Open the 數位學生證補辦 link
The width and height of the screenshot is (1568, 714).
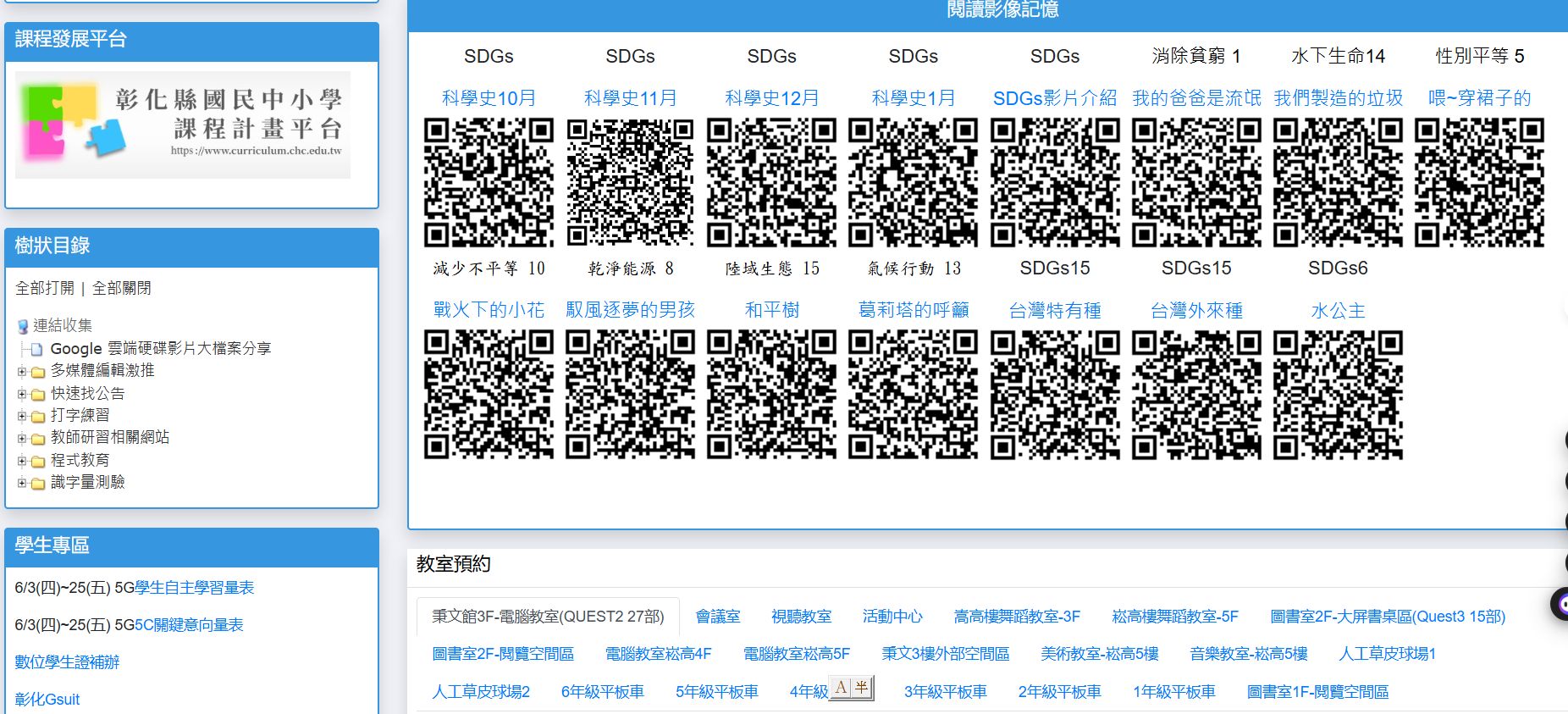(67, 662)
